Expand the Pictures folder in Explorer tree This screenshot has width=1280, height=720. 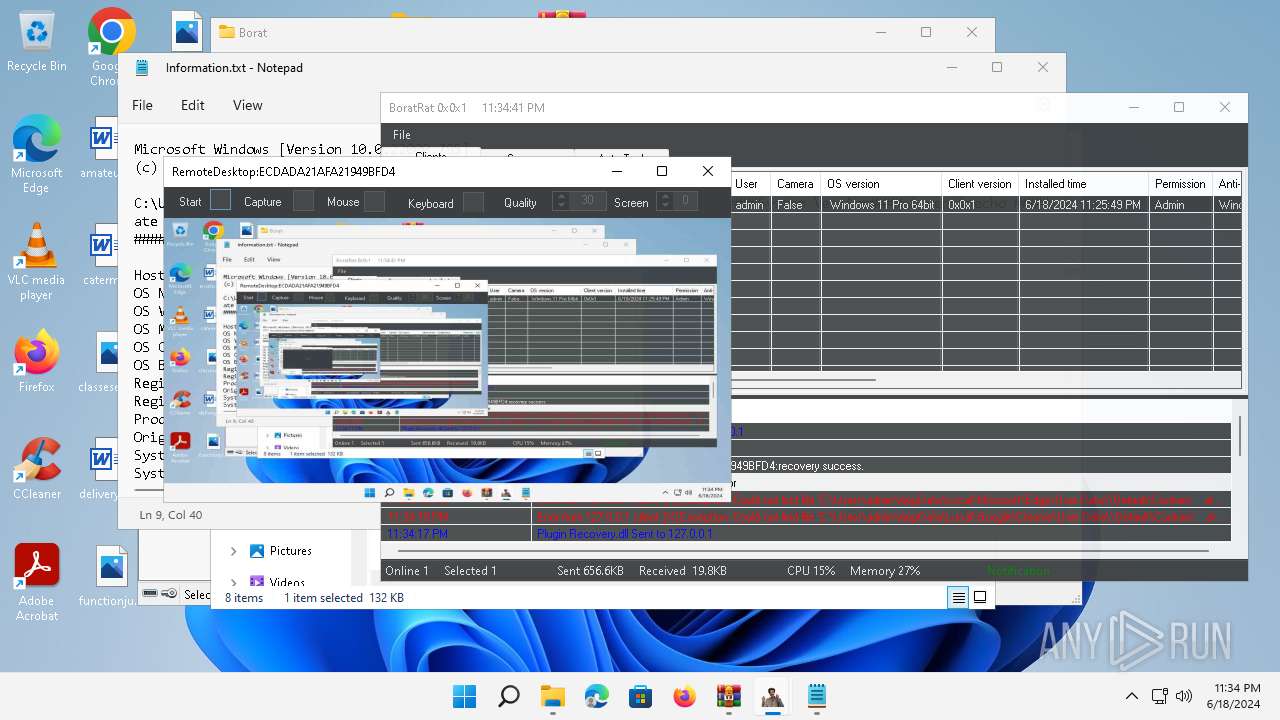point(233,551)
